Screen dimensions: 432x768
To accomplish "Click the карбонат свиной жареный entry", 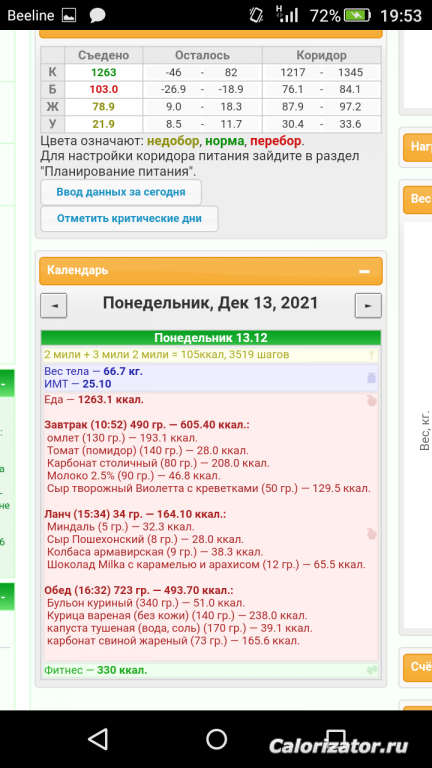I will pos(173,641).
